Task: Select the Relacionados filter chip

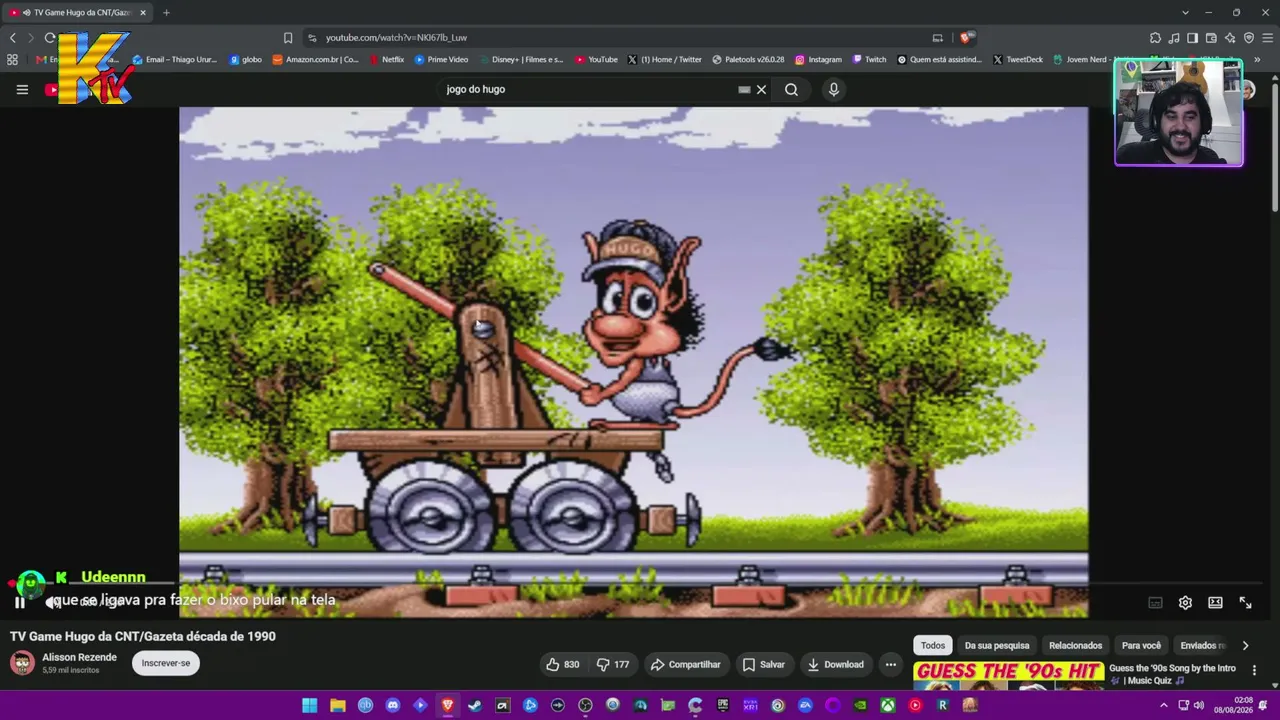Action: (x=1075, y=645)
